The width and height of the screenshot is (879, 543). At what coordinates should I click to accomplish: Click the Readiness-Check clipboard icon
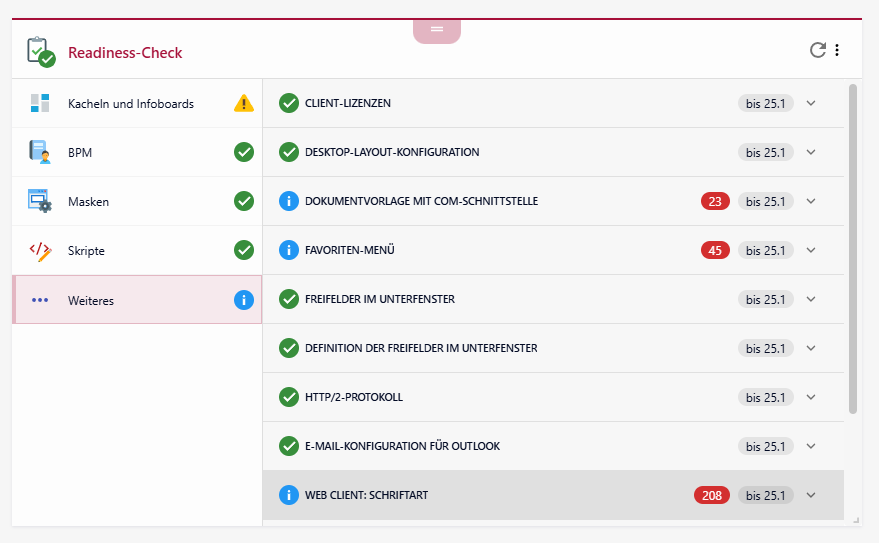(x=40, y=52)
